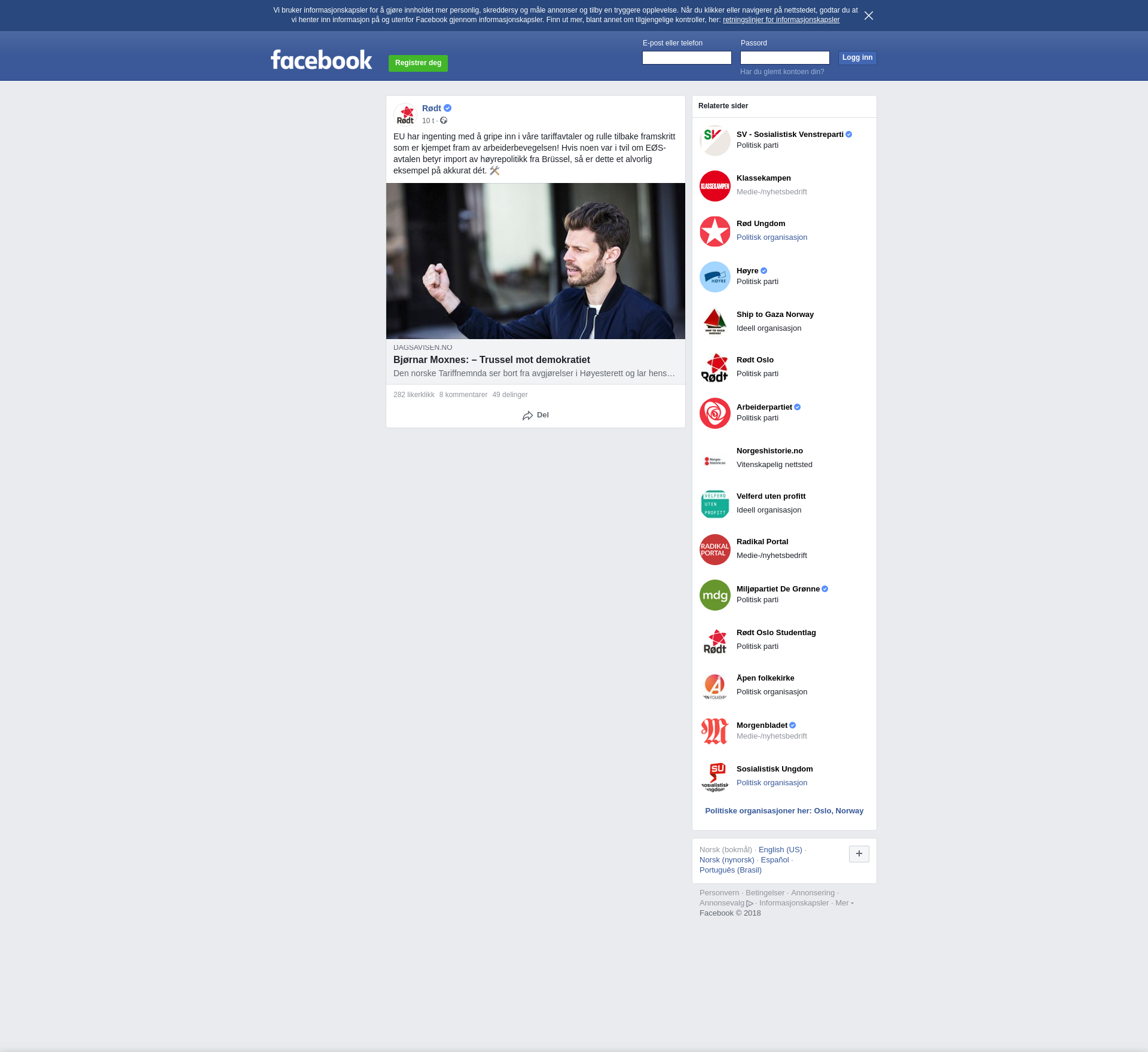Open Klassekampen page name link
Image resolution: width=1148 pixels, height=1052 pixels.
[x=764, y=178]
